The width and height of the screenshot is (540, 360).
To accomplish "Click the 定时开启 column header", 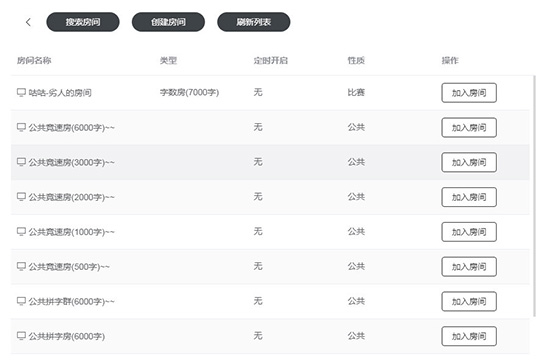I will (271, 61).
